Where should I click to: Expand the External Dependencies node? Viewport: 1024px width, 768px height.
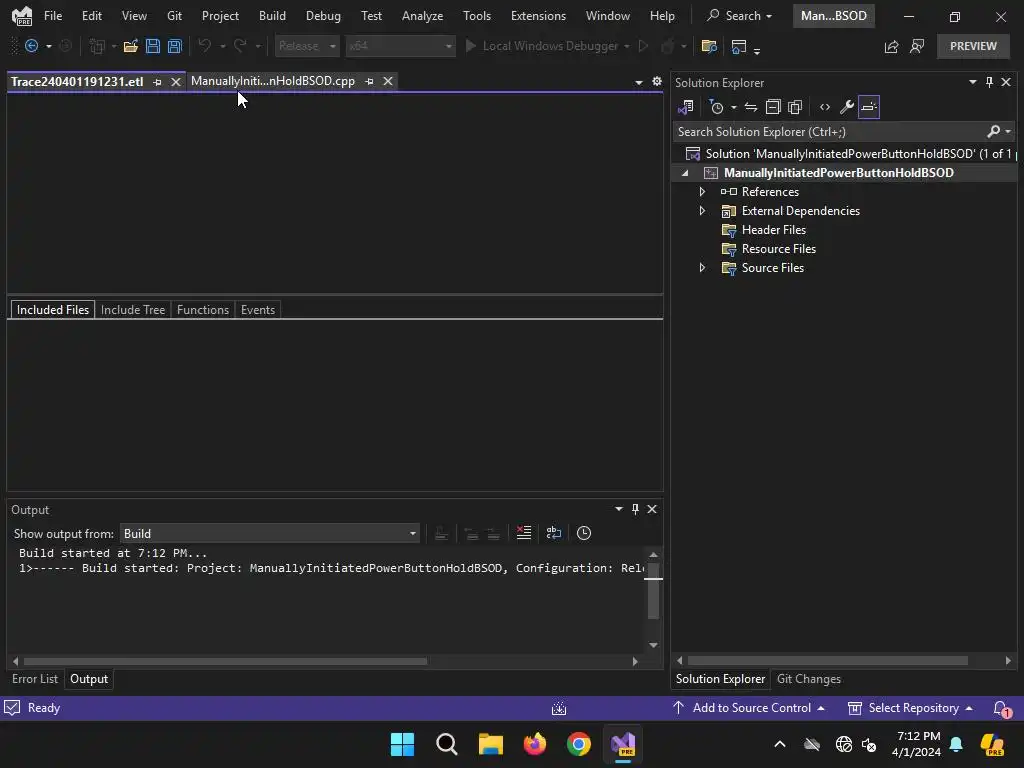point(702,211)
